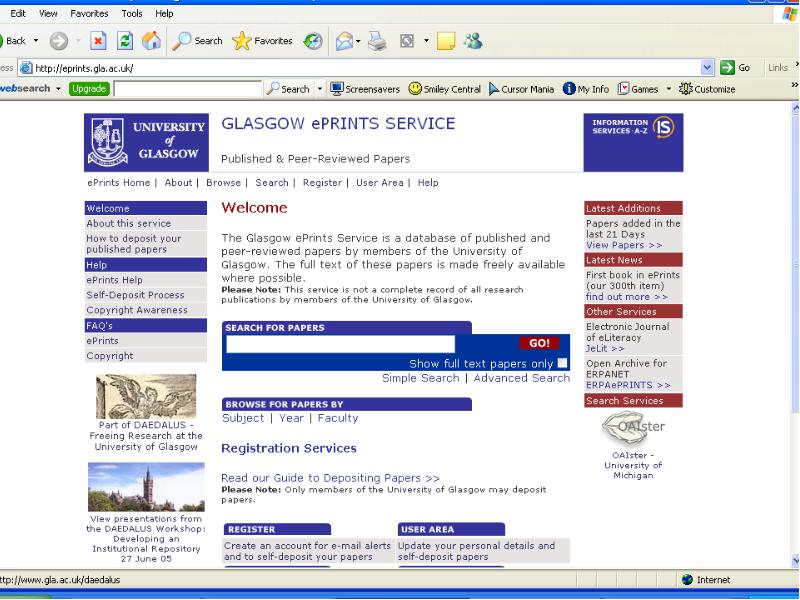Open Games in the web search toolbar
The image size is (800, 600).
[638, 89]
